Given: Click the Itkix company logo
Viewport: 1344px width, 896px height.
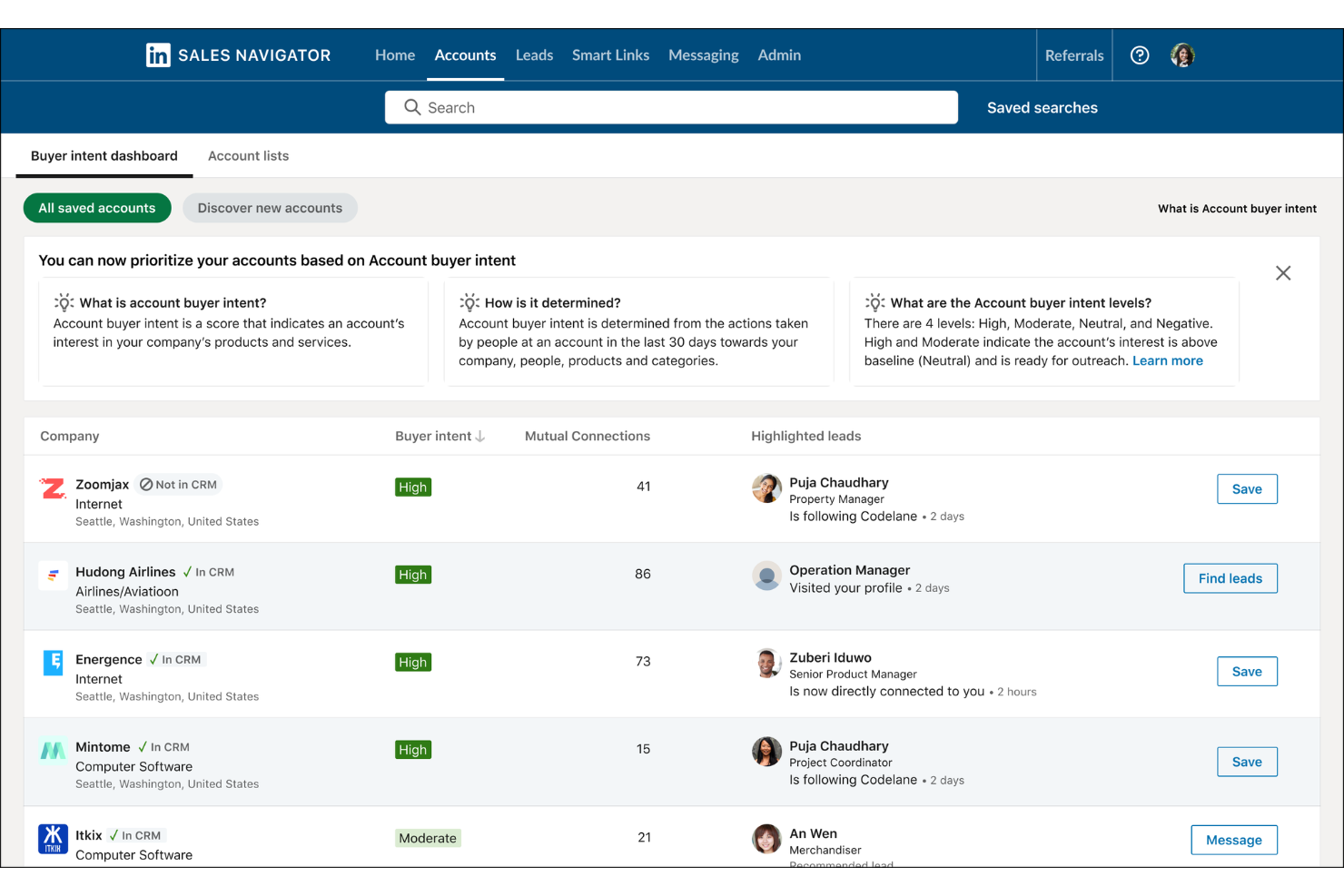Looking at the screenshot, I should point(53,839).
